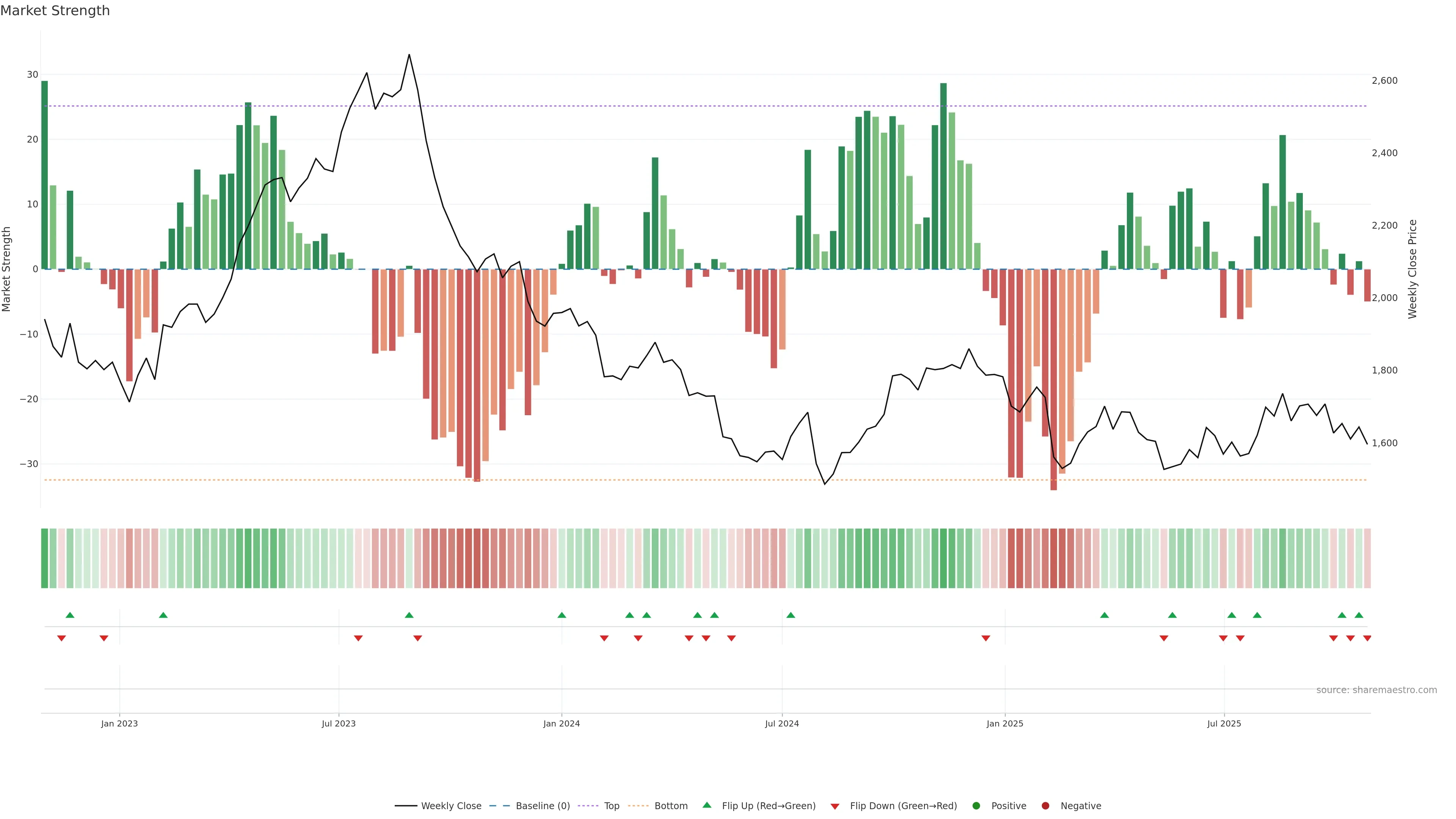1456x819 pixels.
Task: Click the green flip-up marker just after Jul 2024
Action: [x=791, y=615]
